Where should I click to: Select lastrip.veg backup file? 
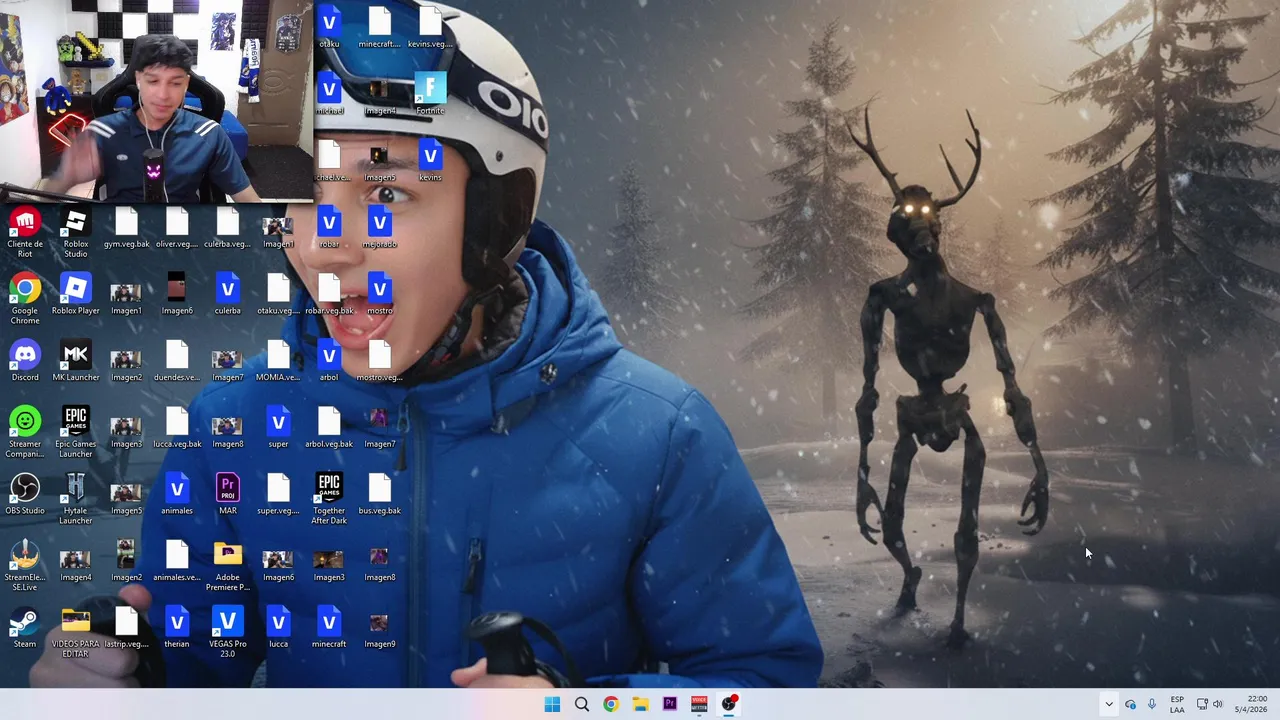click(x=126, y=628)
